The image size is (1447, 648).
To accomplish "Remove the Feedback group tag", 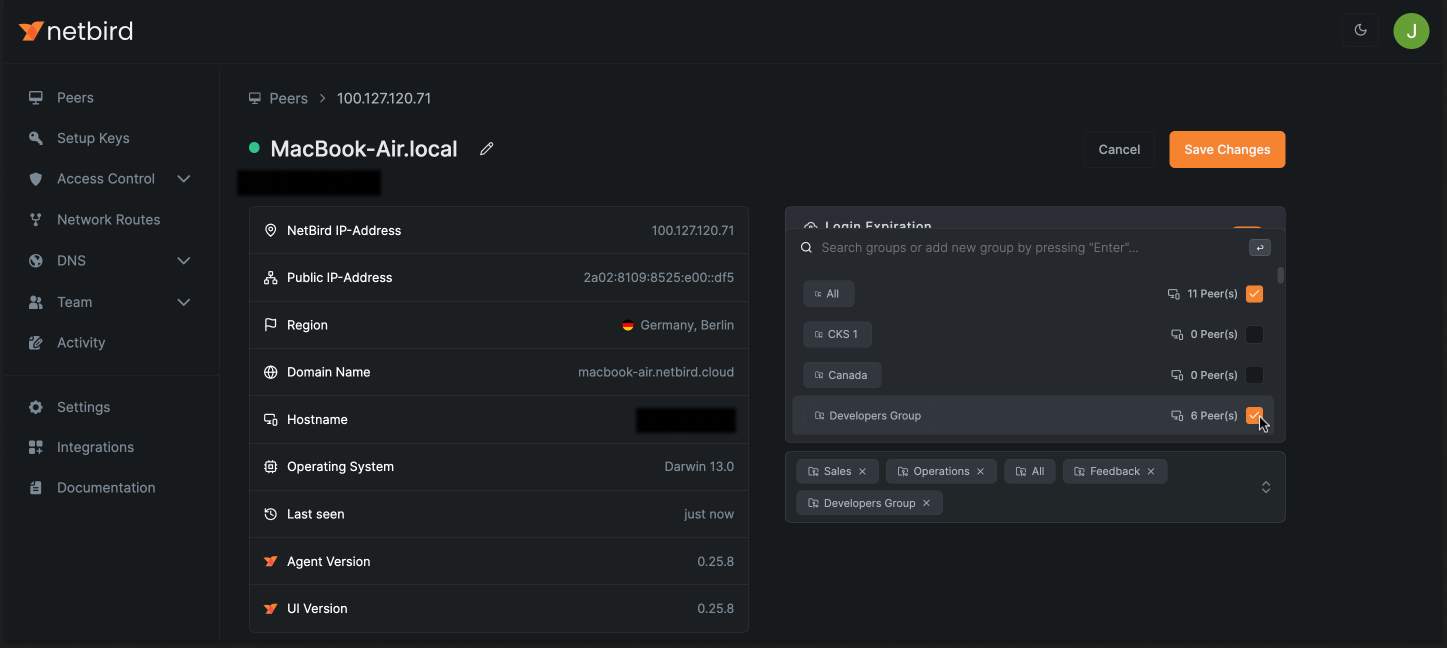I will 1151,472.
